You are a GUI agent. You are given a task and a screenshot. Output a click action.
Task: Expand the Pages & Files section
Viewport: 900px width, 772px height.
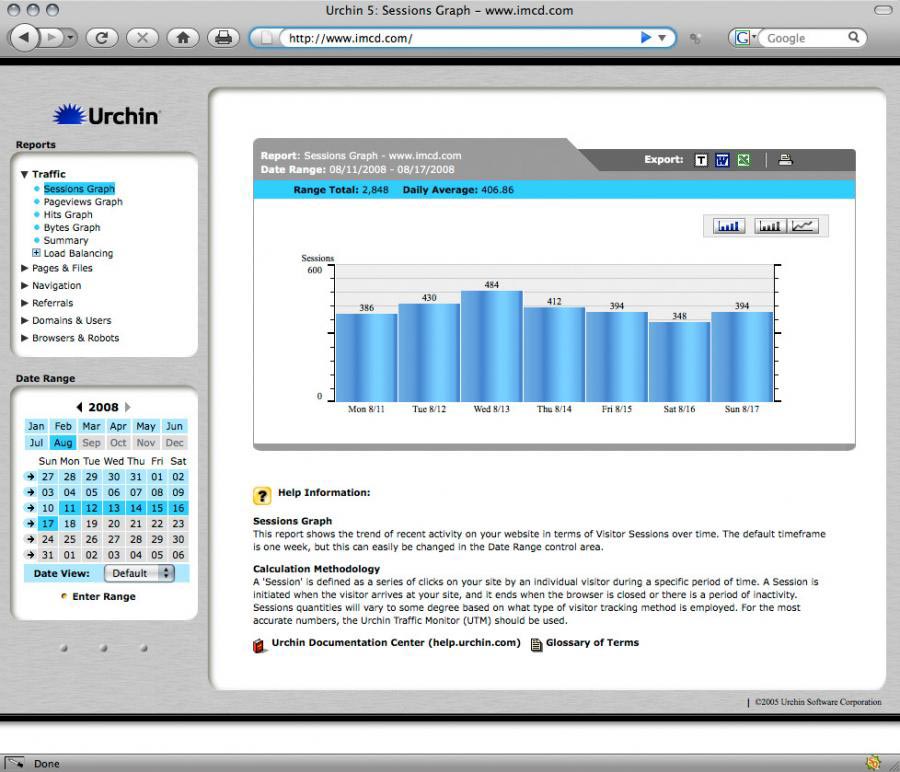(x=25, y=268)
